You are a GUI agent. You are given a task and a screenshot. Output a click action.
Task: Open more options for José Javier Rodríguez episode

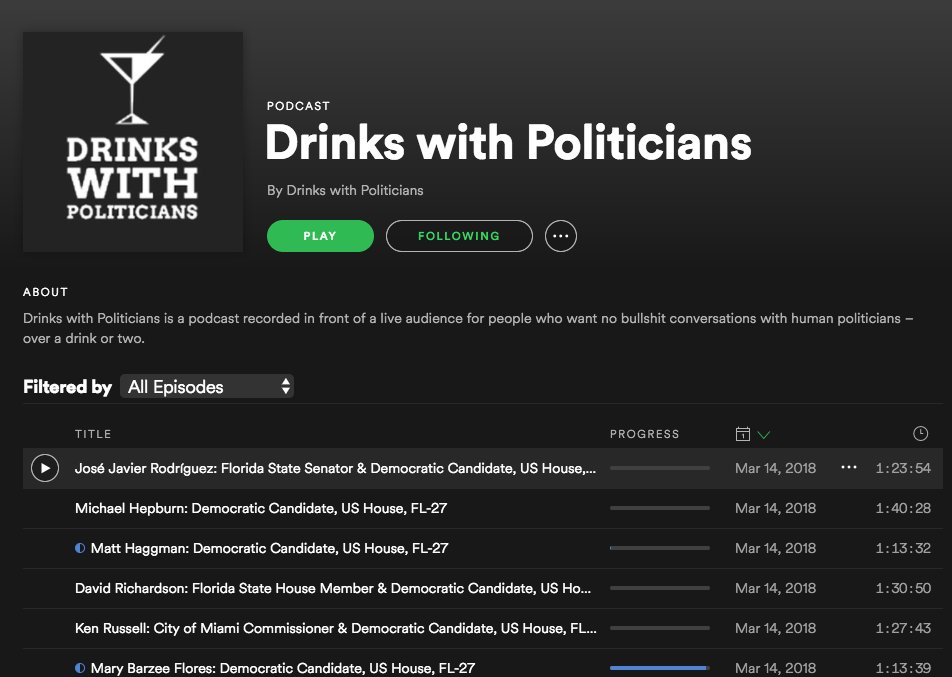(x=849, y=468)
